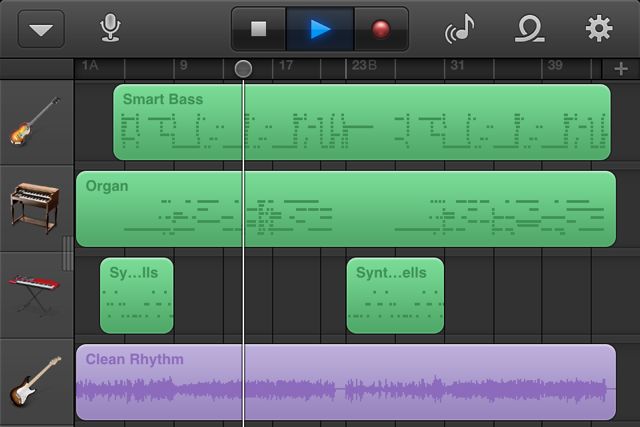The height and width of the screenshot is (427, 640).
Task: Select the organ track icon
Action: coord(35,208)
